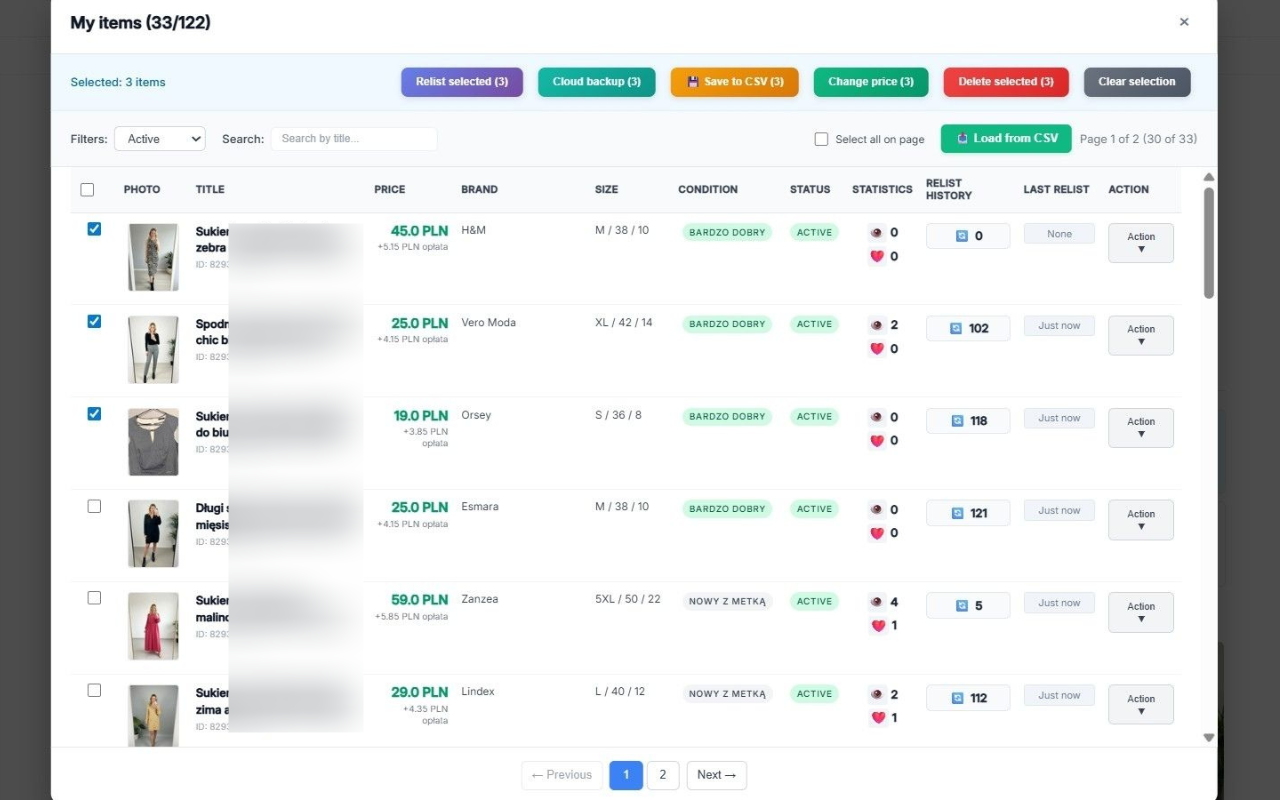This screenshot has height=800, width=1280.
Task: Open relist history 112 for Lindex item
Action: 968,698
